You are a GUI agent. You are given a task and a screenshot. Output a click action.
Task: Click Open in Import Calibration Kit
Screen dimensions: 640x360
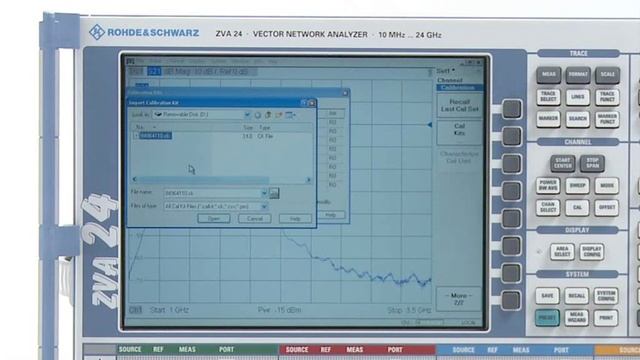214,219
